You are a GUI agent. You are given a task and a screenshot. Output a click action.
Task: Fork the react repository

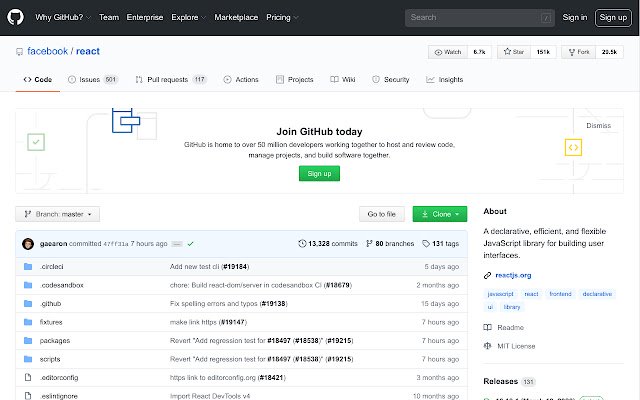click(x=579, y=52)
